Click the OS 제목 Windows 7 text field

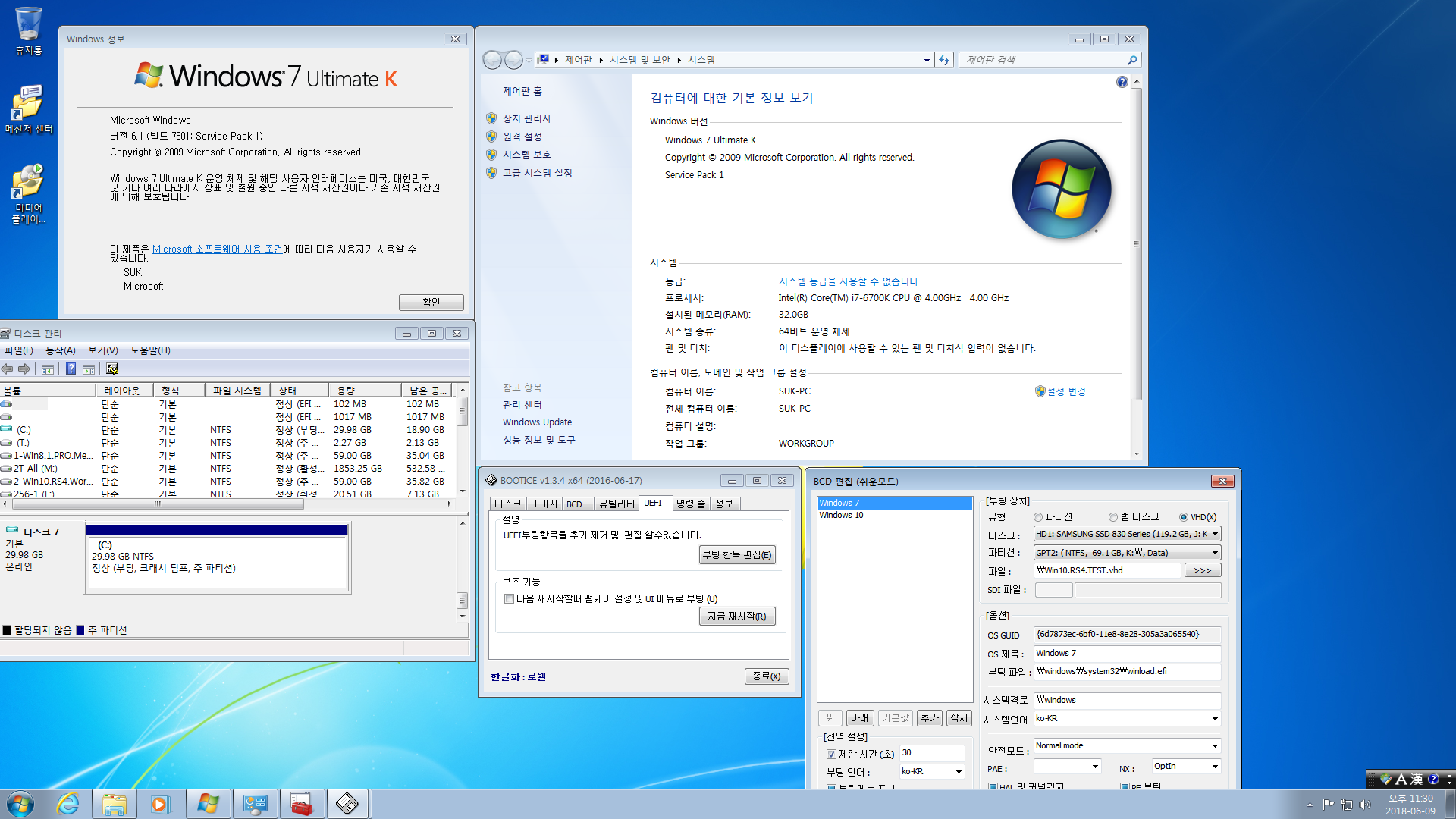[x=1127, y=653]
